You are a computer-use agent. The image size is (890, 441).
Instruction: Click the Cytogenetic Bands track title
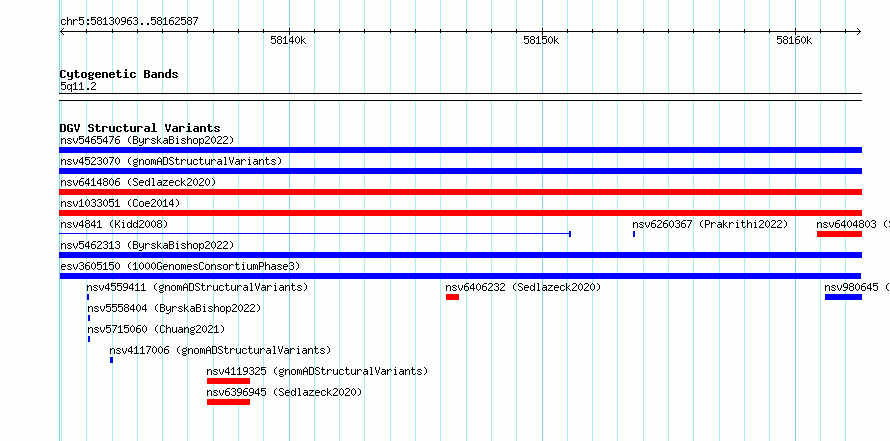click(x=119, y=74)
